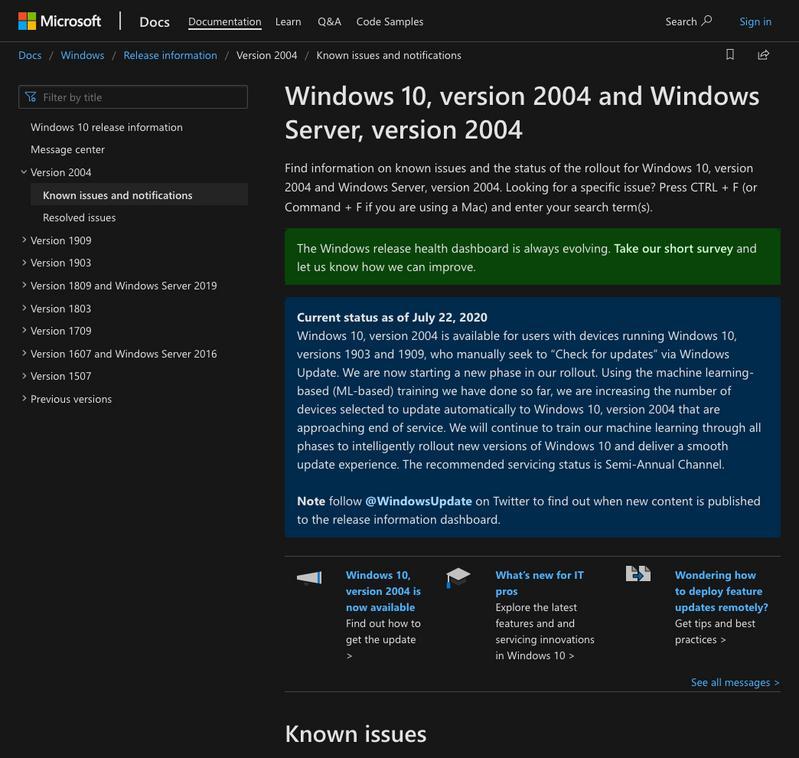The image size is (799, 758).
Task: Open Message center in sidebar
Action: 67,150
